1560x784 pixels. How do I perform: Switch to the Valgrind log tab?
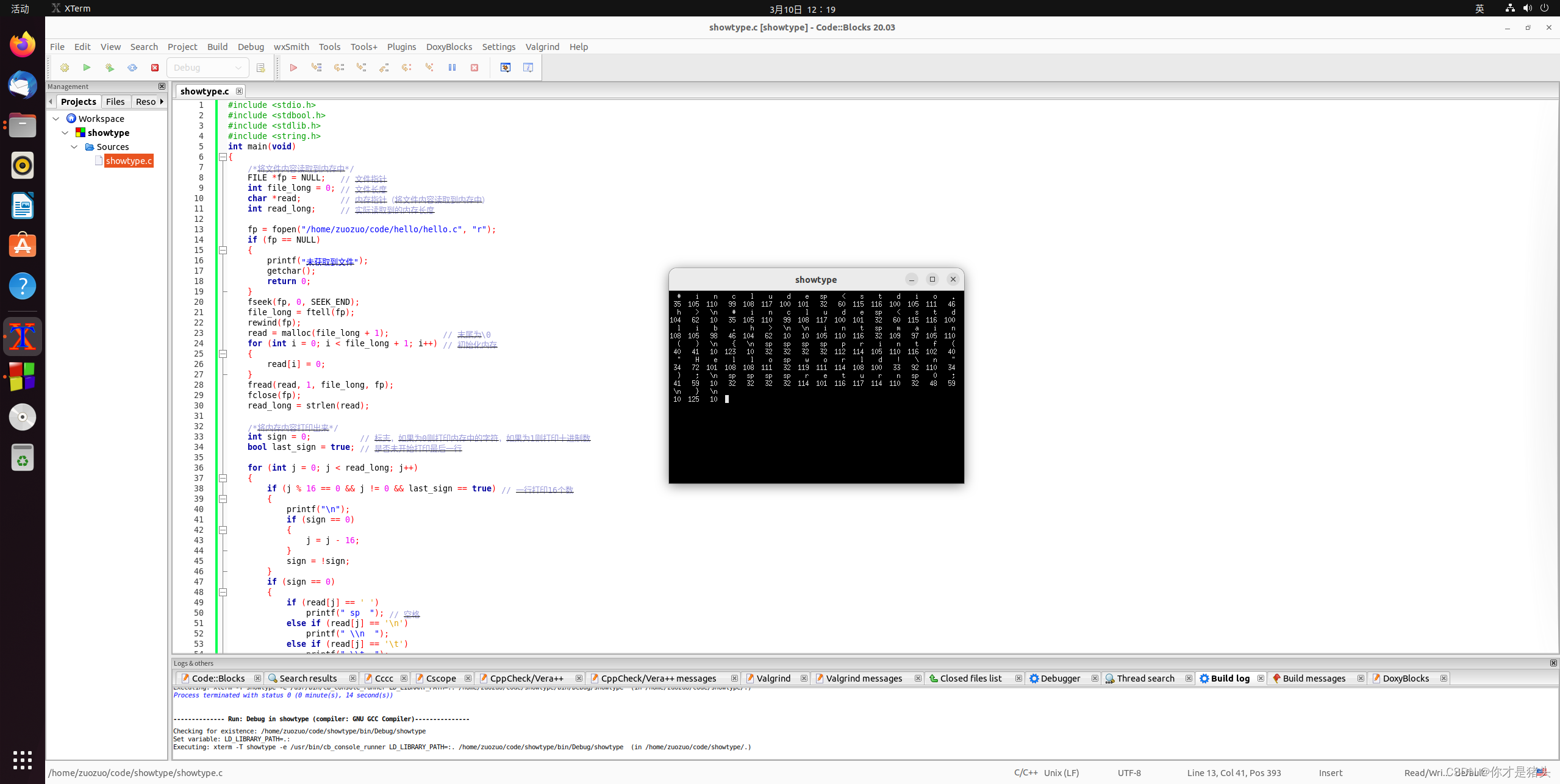point(773,678)
